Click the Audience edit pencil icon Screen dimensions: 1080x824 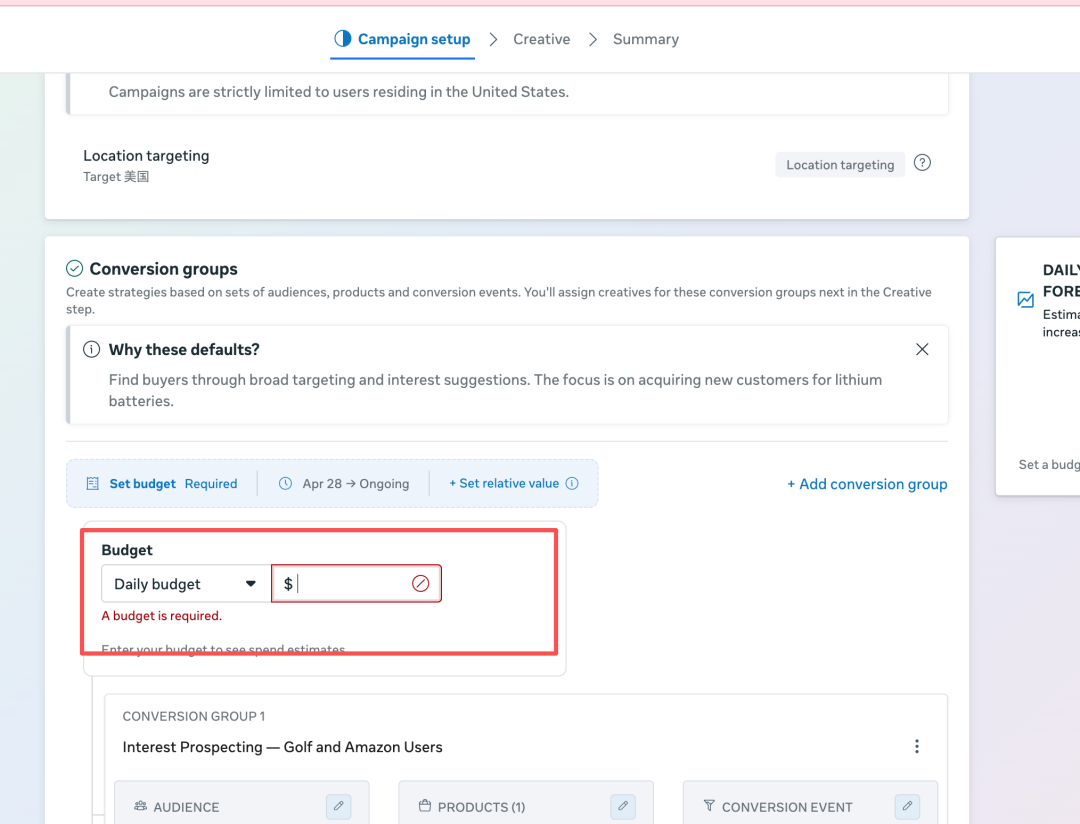tap(338, 806)
